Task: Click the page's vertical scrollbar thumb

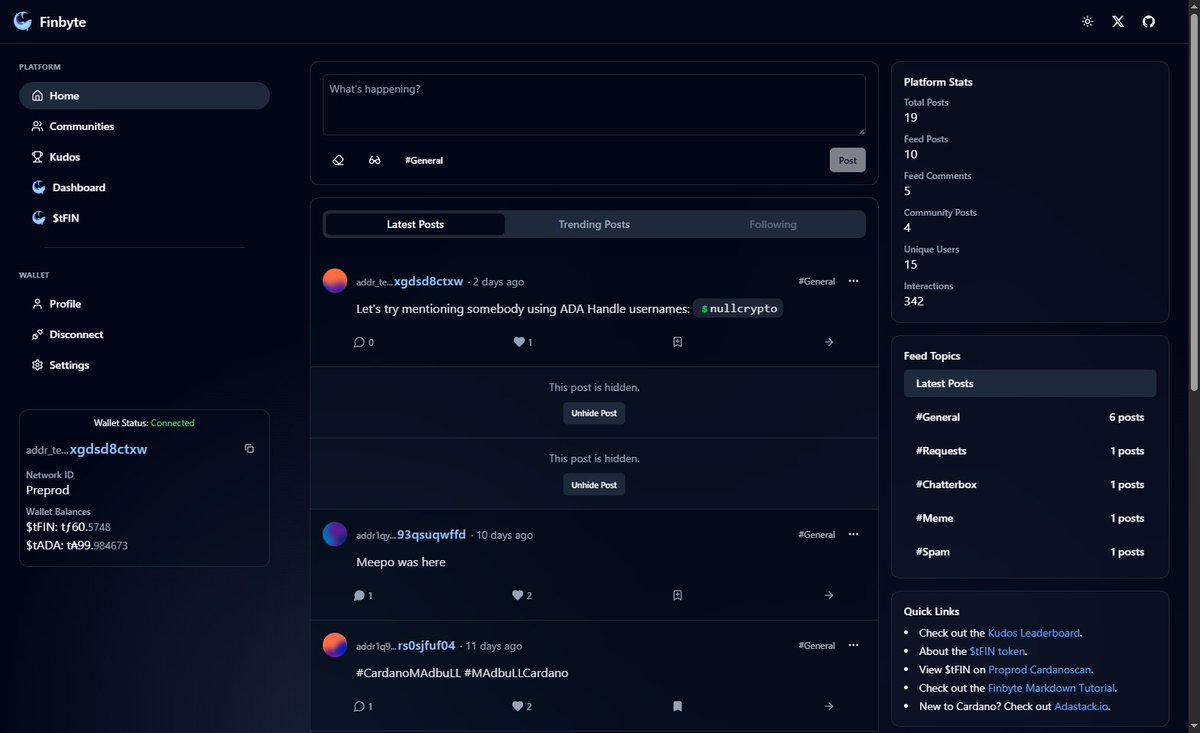Action: click(x=1194, y=200)
